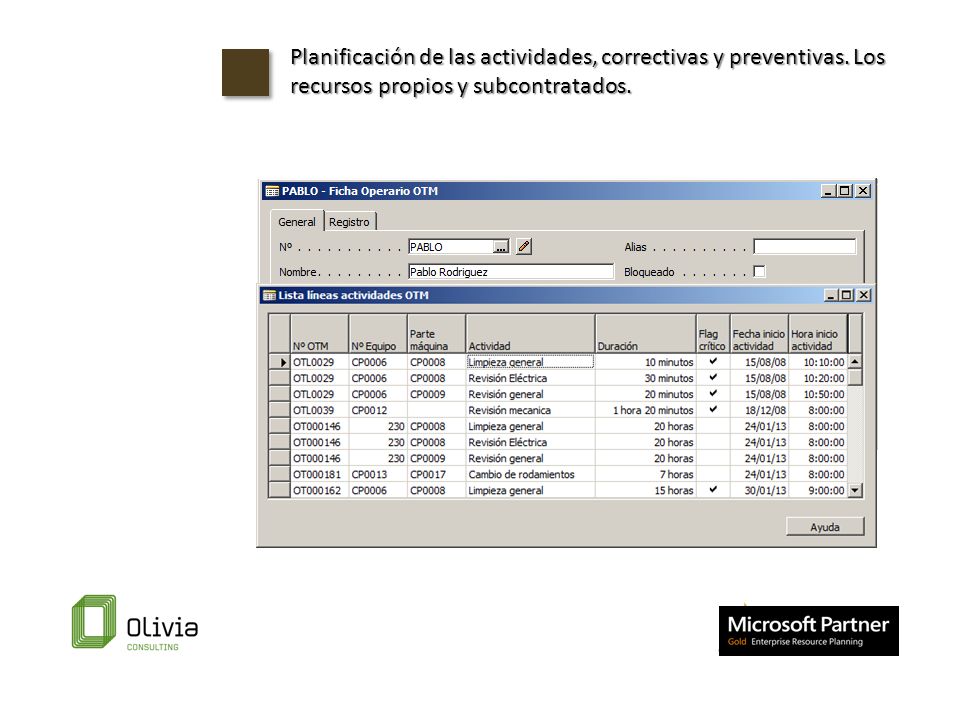The width and height of the screenshot is (960, 720).
Task: Click the '30 minutos' duration cell
Action: 645,378
